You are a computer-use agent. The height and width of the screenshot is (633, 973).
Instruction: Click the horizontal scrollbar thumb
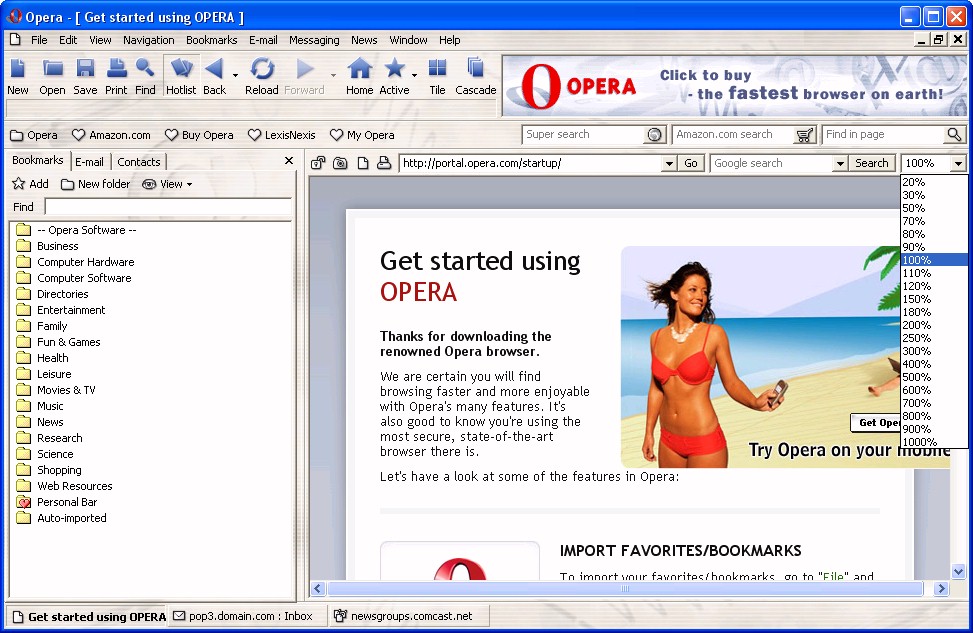(625, 588)
